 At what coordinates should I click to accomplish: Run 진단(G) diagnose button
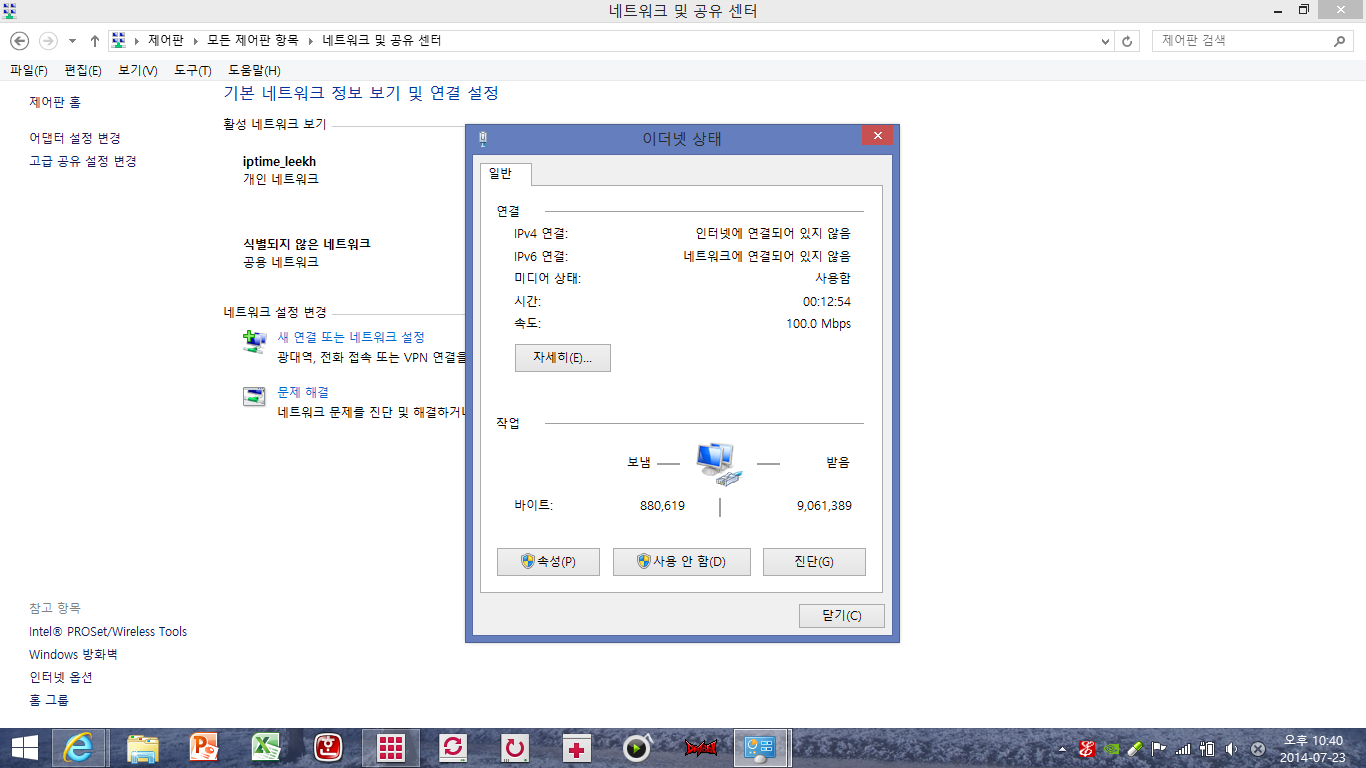pos(814,562)
